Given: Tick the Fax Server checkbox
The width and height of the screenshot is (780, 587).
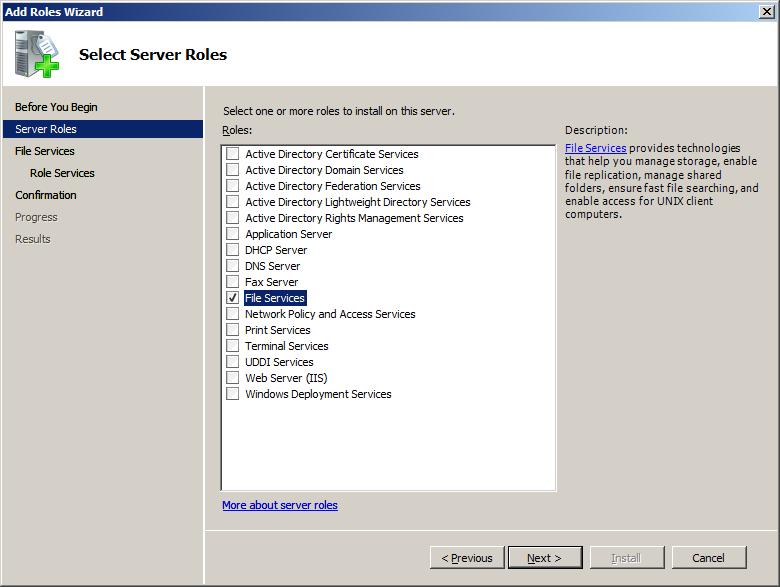Looking at the screenshot, I should click(232, 282).
